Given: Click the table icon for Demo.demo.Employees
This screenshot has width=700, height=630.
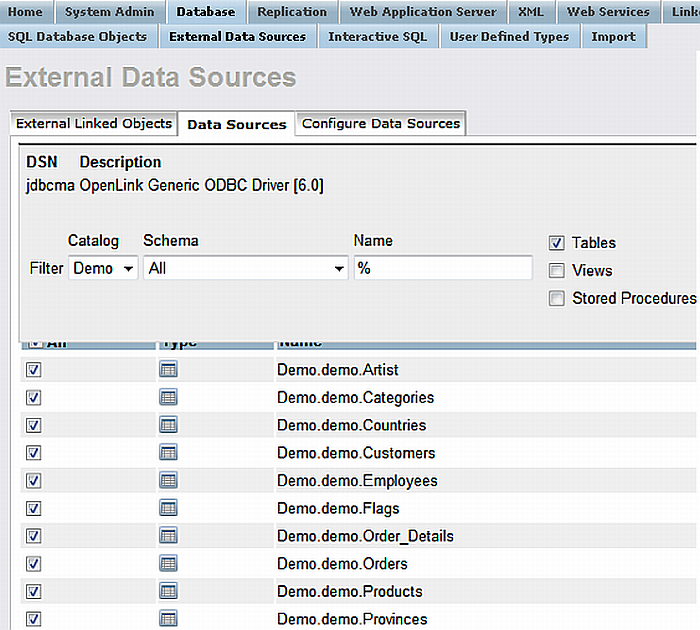Looking at the screenshot, I should pyautogui.click(x=168, y=480).
